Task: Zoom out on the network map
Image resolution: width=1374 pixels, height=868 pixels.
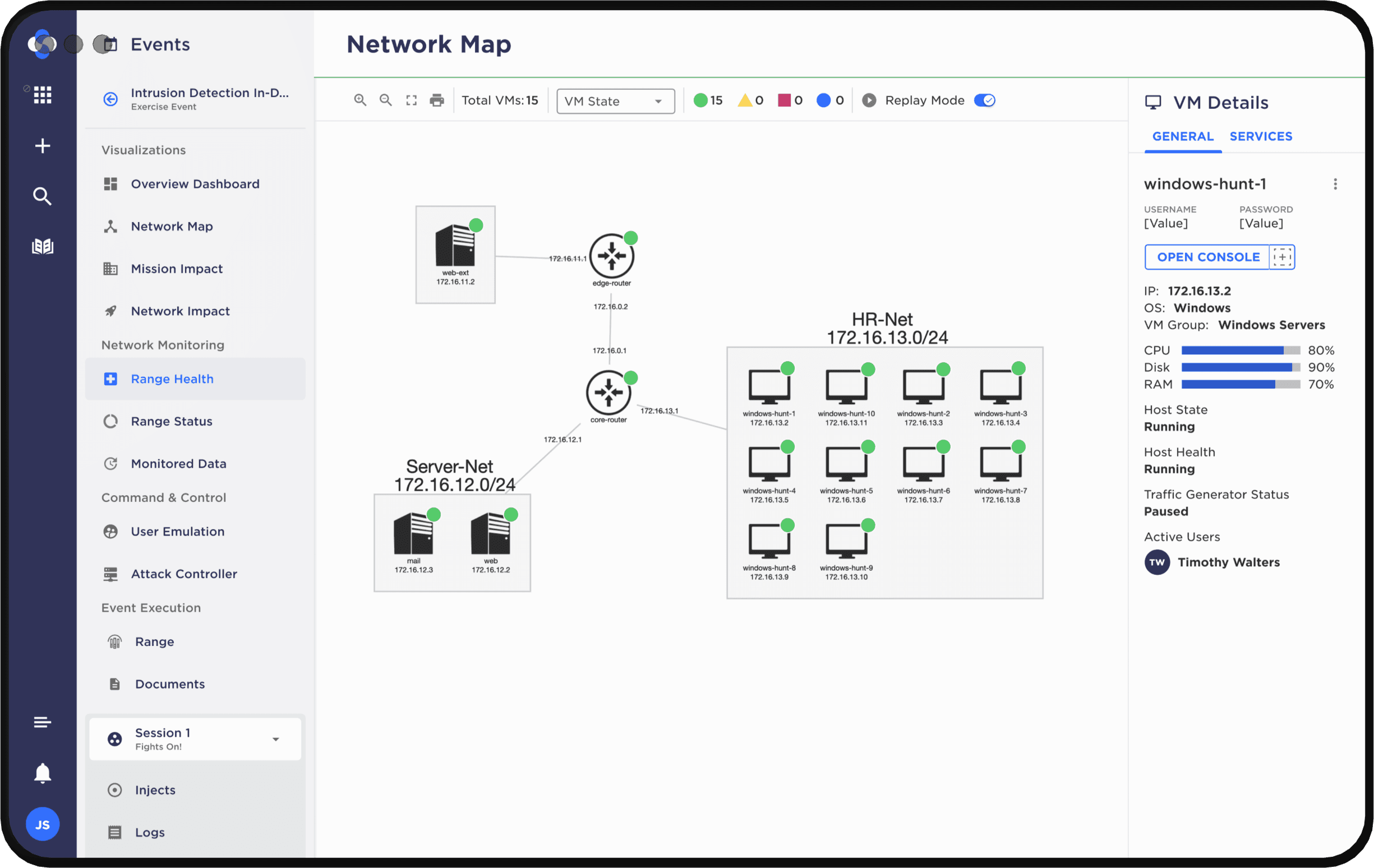Action: tap(386, 100)
